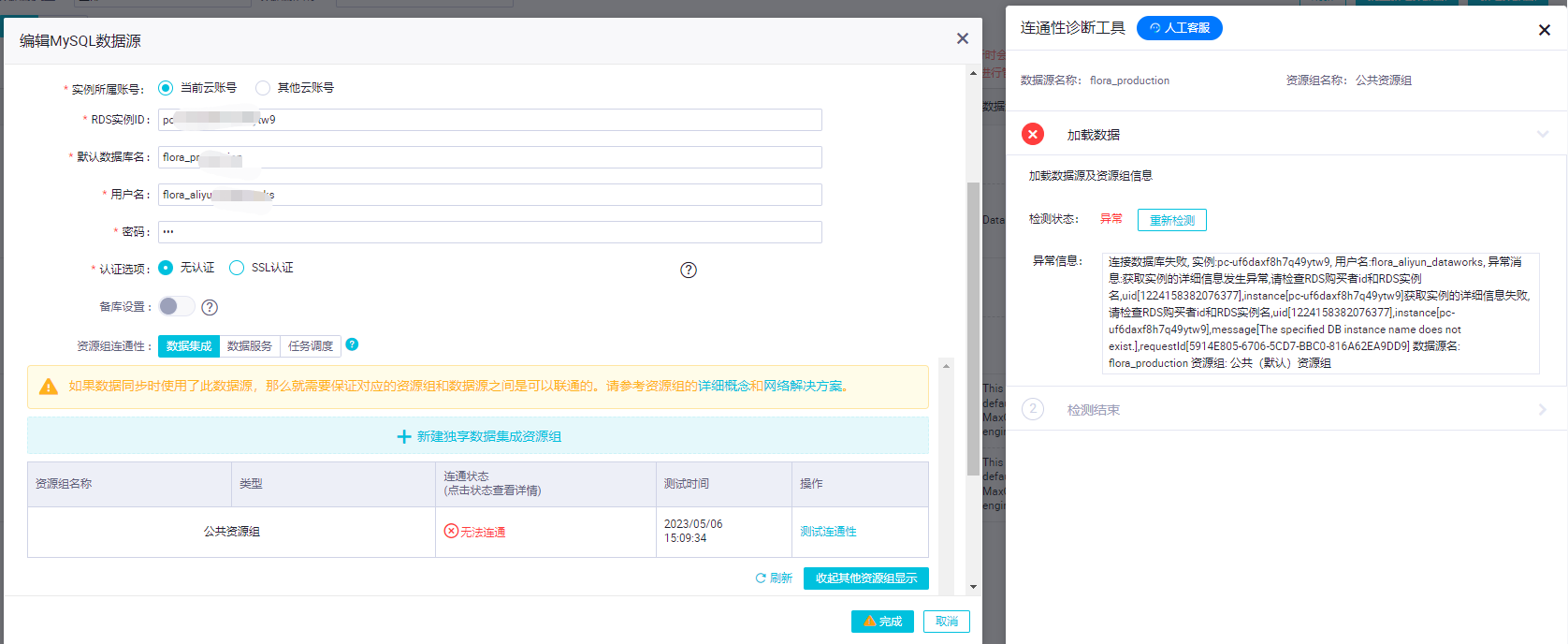Click 收起其他资源组显示 button
Screen dimensions: 1568x644
point(866,578)
